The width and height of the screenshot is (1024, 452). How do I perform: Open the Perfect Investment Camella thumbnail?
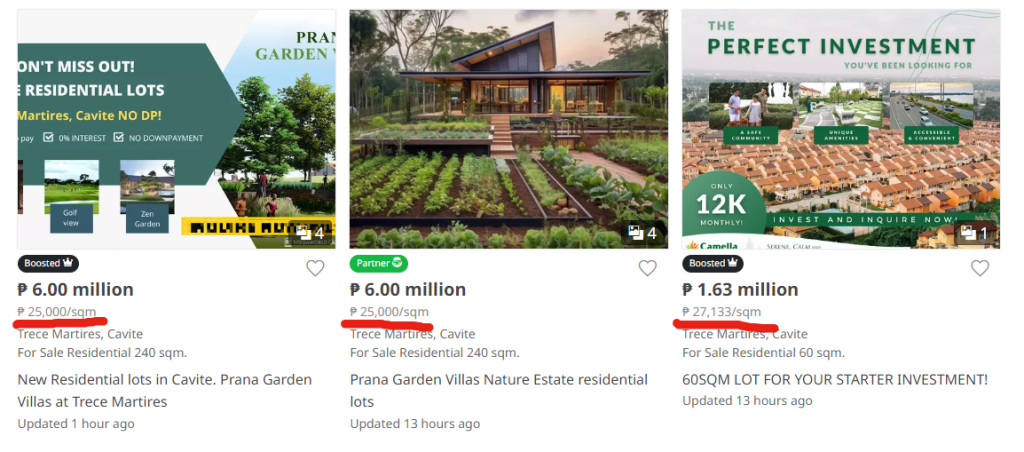[x=840, y=130]
